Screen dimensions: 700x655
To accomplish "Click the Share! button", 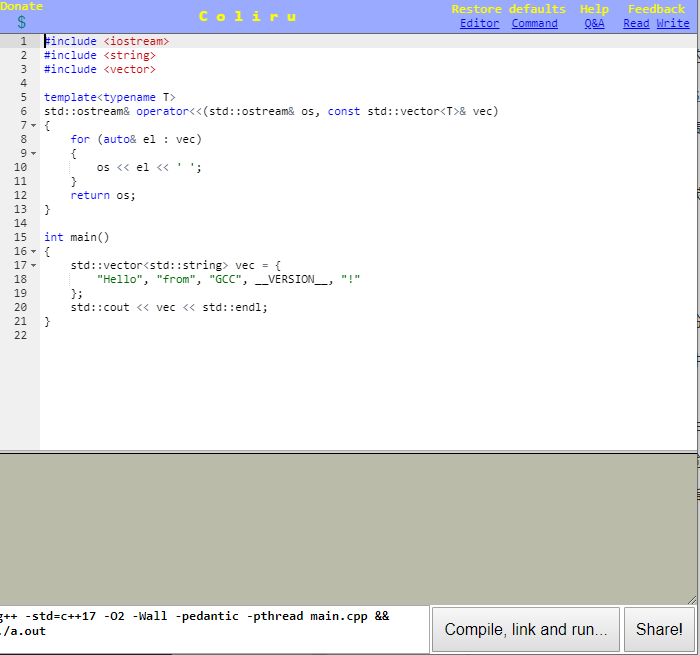I will [659, 629].
